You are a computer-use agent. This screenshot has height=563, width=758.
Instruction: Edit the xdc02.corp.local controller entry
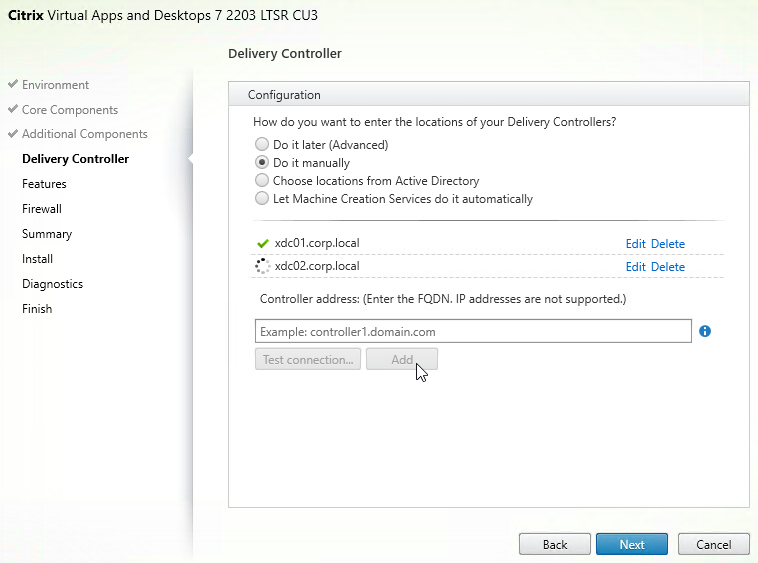click(x=636, y=267)
